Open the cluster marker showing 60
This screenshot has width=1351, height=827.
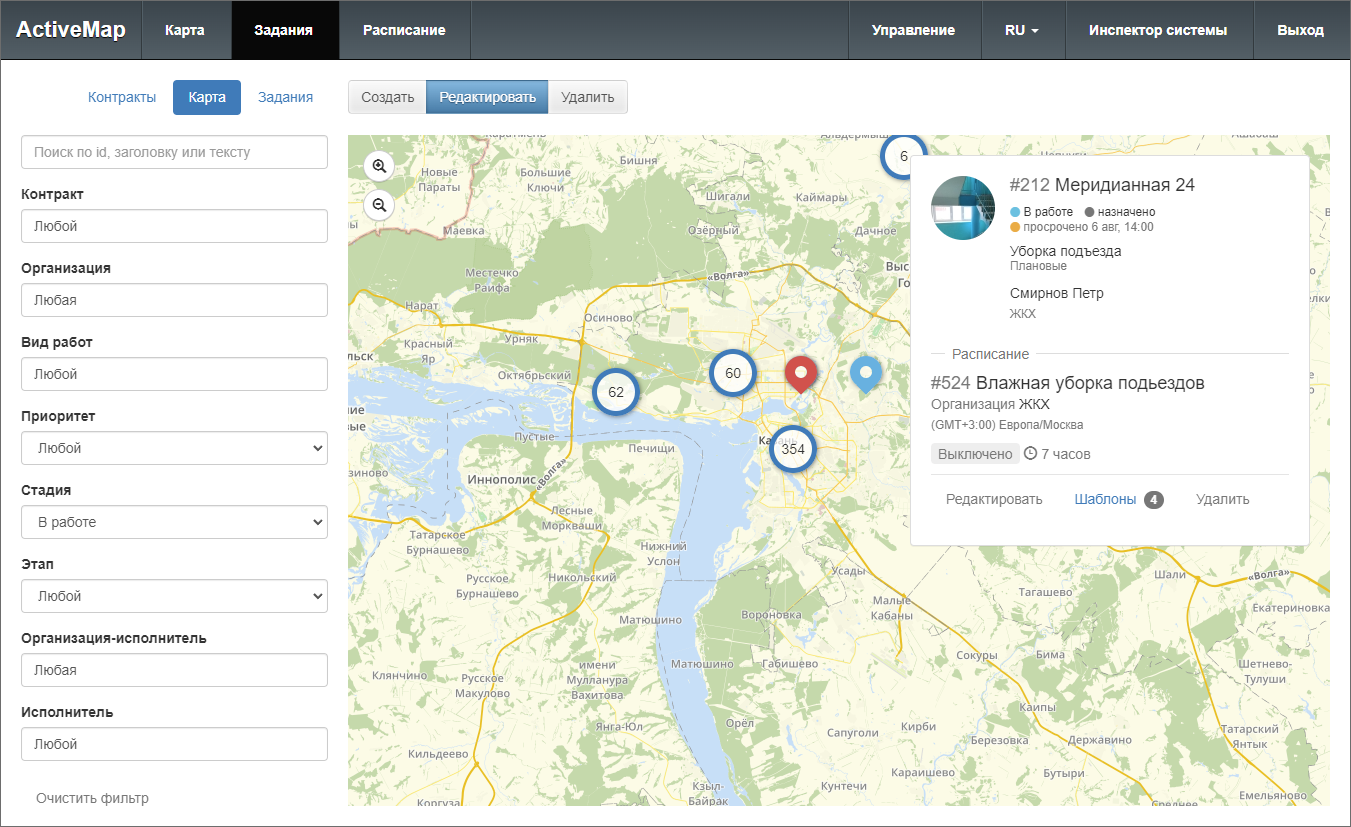(x=733, y=373)
